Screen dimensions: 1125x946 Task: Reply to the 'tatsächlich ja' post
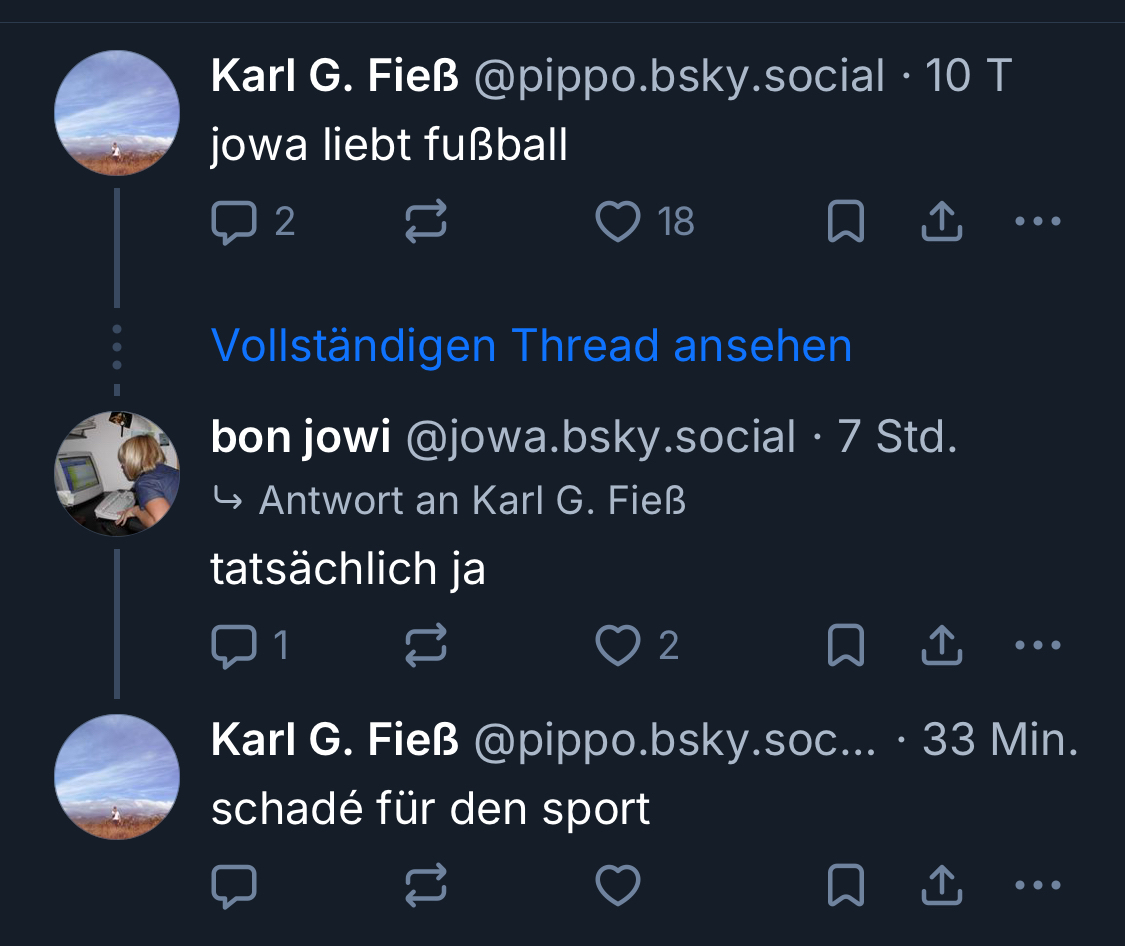tap(235, 646)
